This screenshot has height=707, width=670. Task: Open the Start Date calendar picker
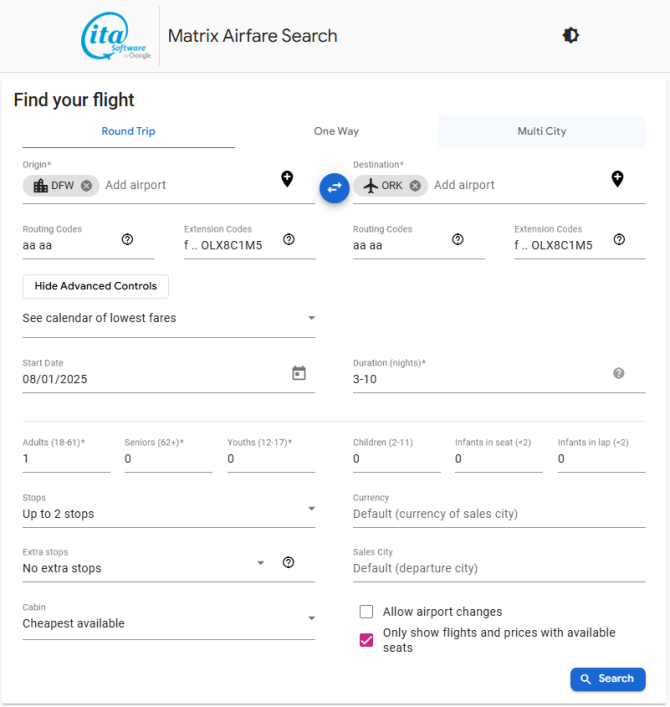[299, 373]
